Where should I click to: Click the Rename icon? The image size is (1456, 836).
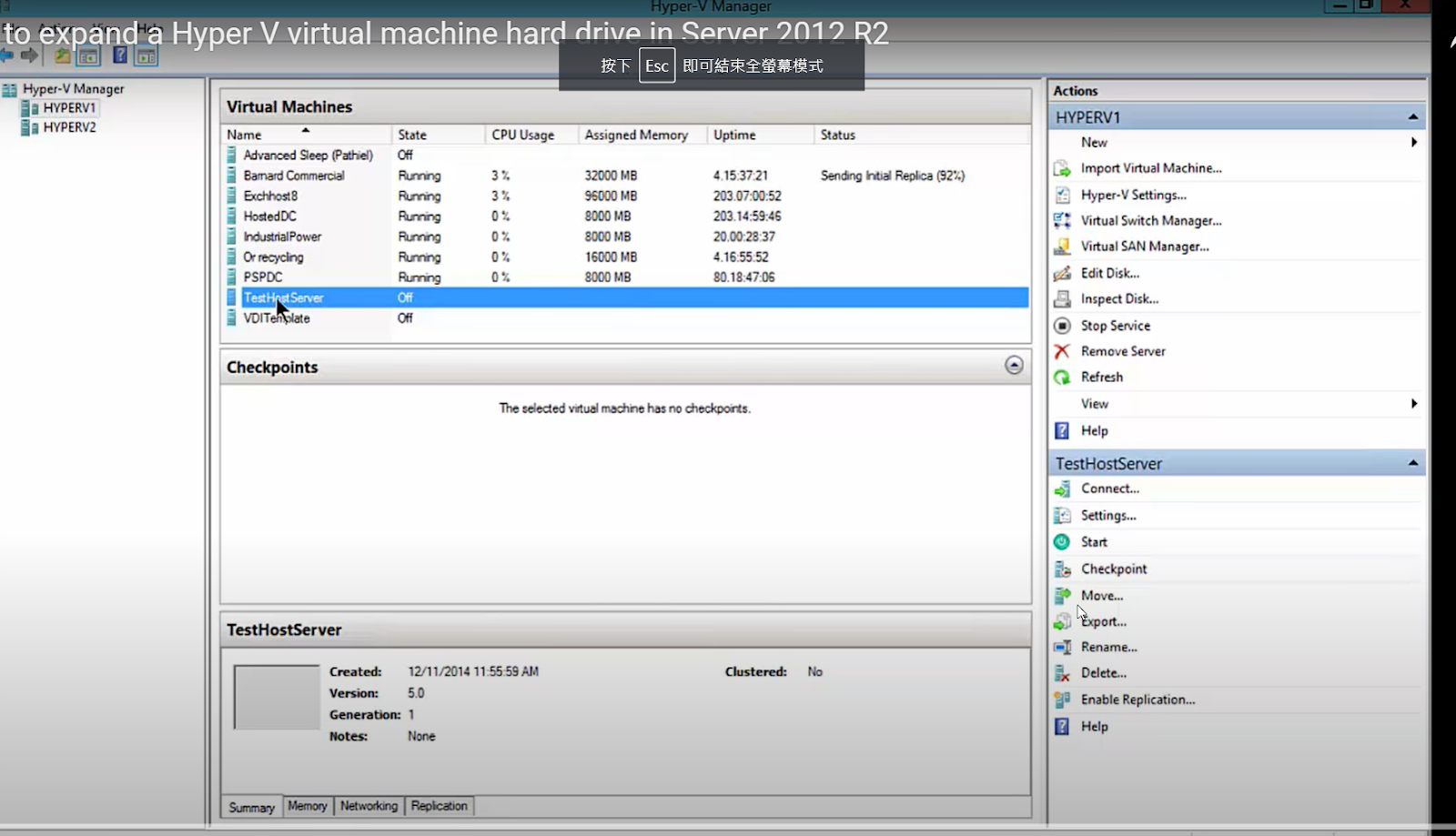point(1062,647)
